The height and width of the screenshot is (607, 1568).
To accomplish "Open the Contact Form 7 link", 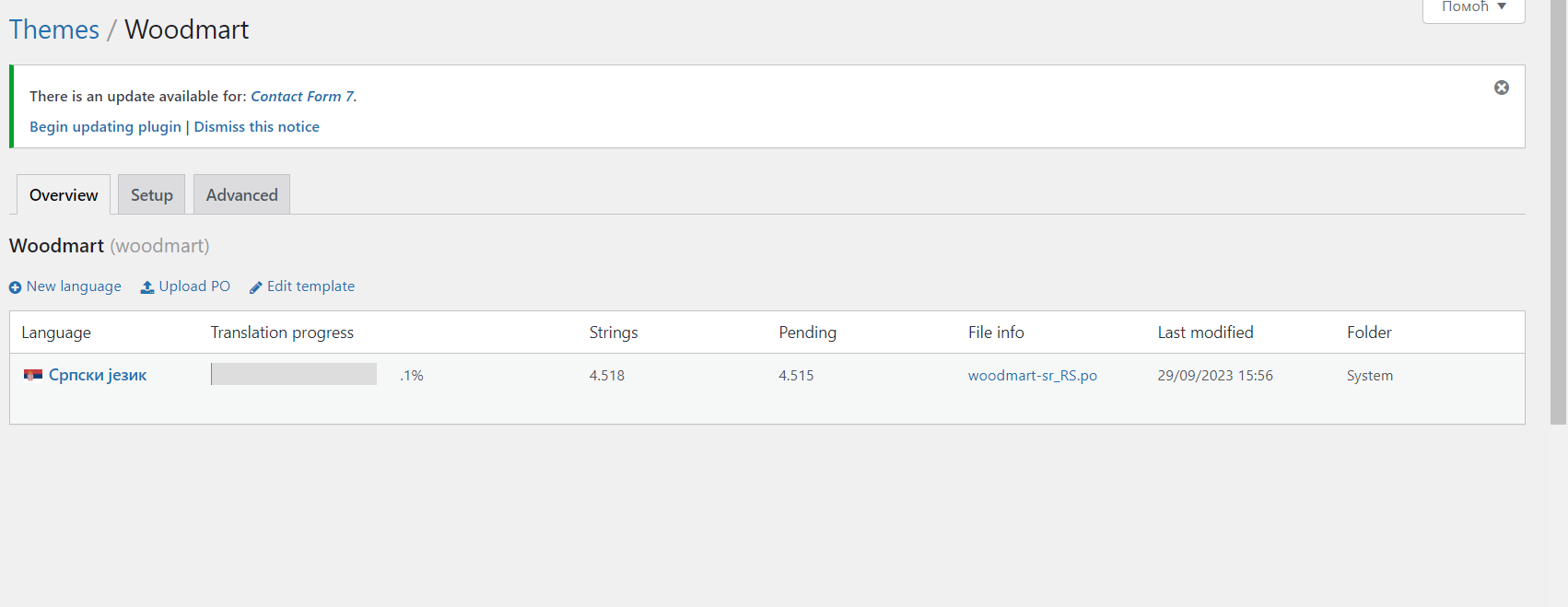I will point(302,96).
